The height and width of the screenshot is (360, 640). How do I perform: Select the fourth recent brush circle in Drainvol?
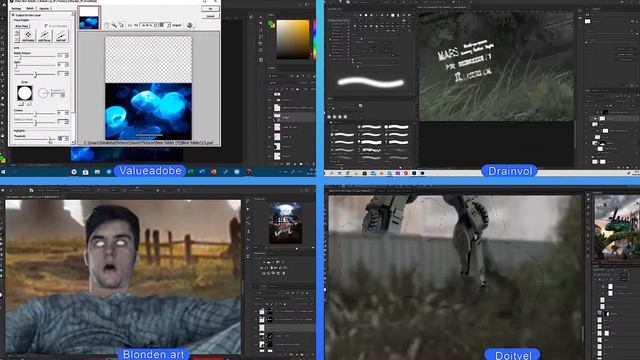[345, 117]
